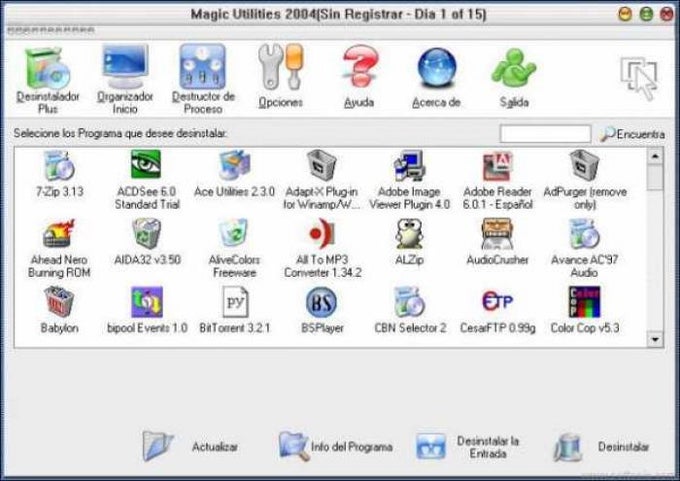This screenshot has width=680, height=481.
Task: Select Ahead Nero Burning ROM
Action: [59, 248]
